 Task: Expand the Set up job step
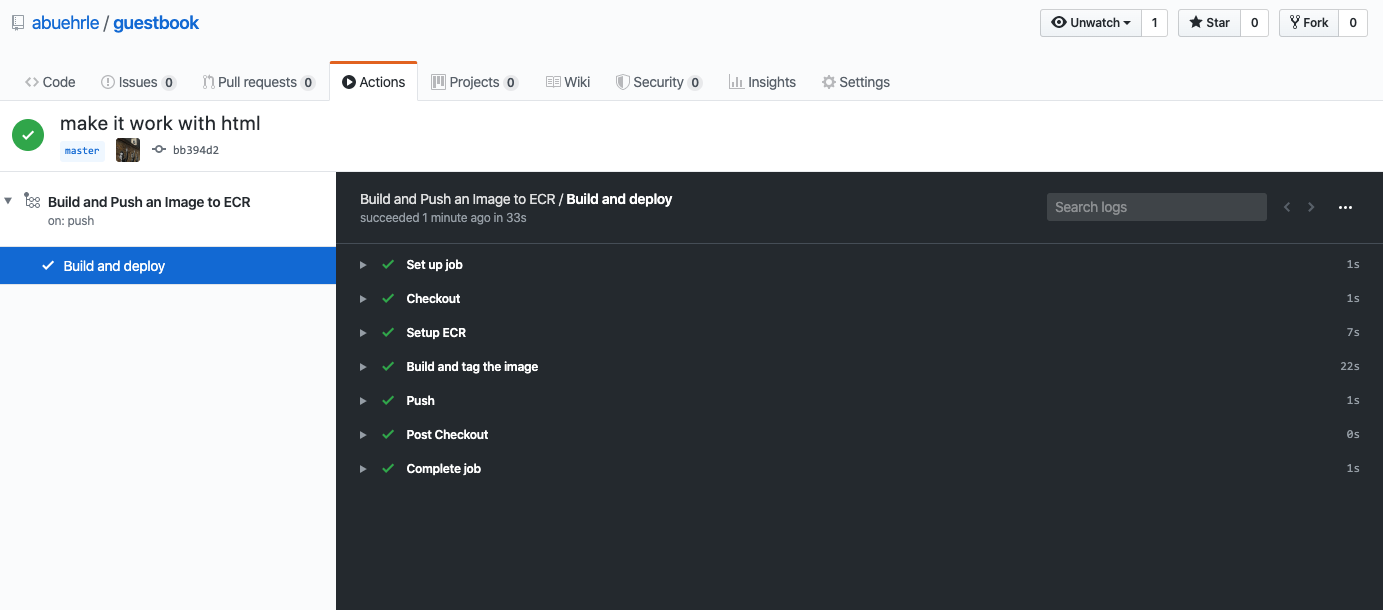pos(364,265)
